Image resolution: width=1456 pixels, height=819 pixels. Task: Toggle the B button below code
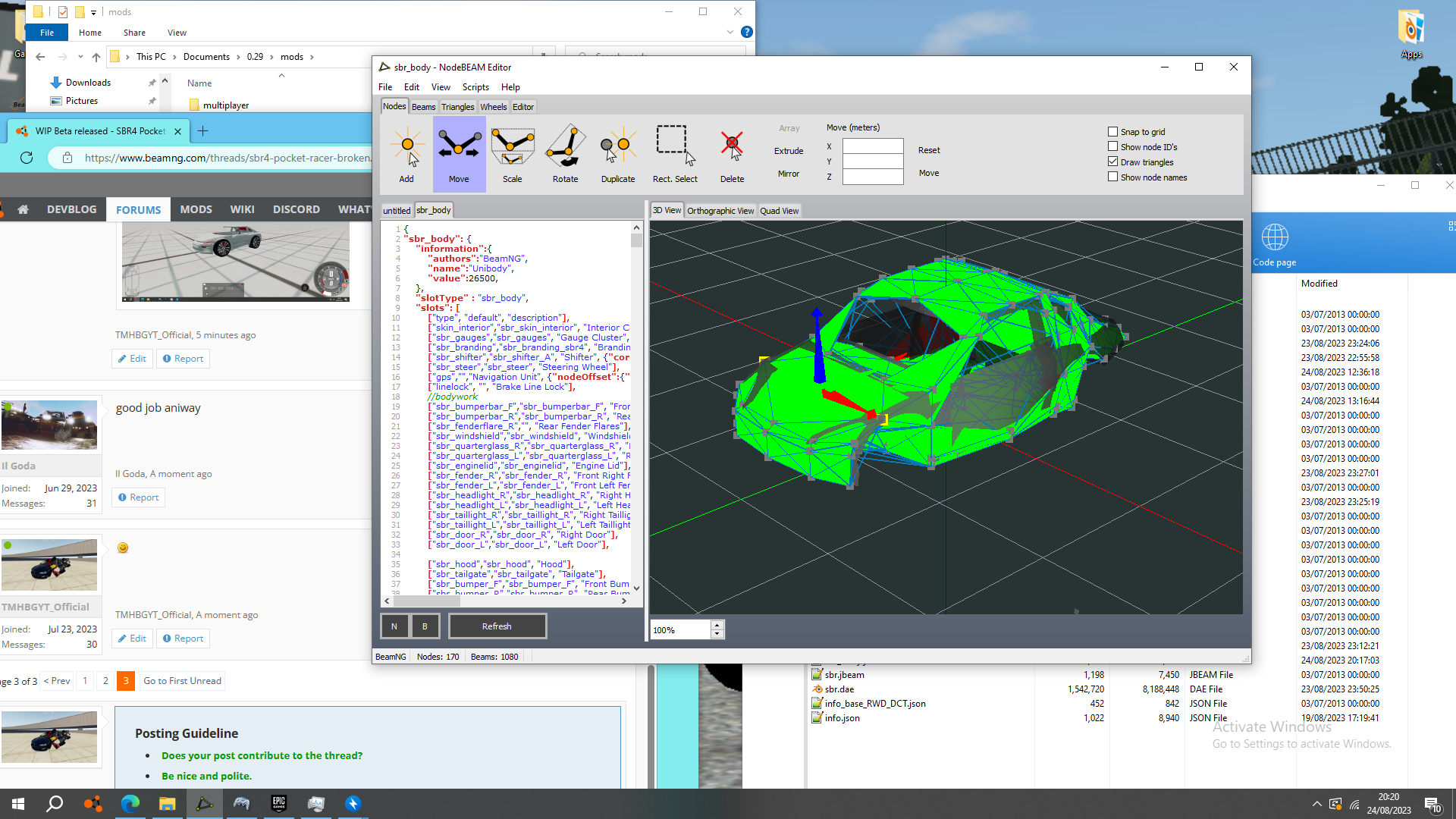[x=425, y=626]
